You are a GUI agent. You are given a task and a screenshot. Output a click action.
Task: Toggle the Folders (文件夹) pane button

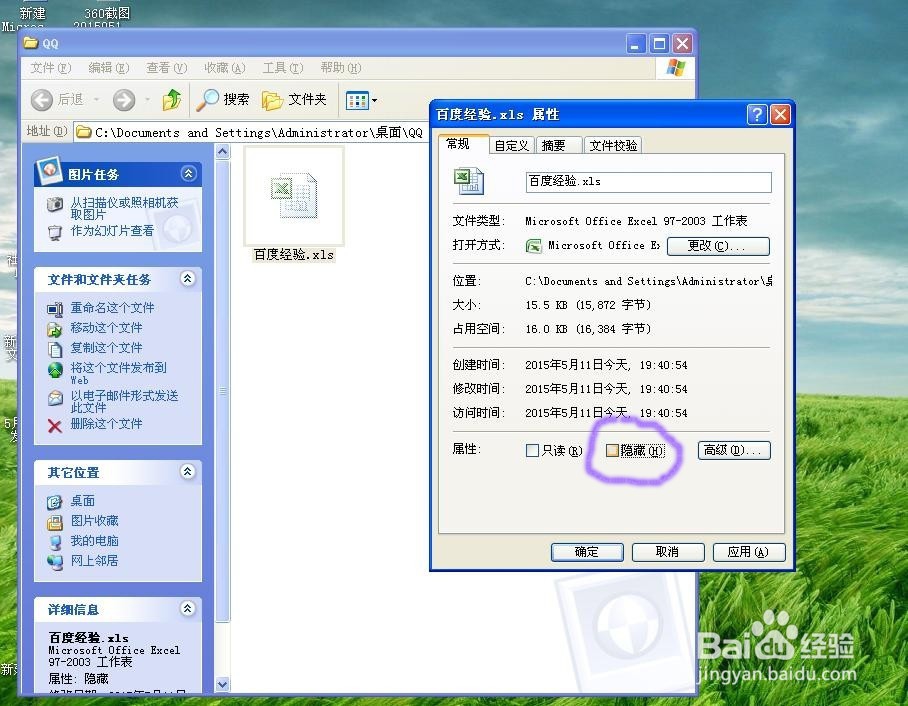pos(294,100)
